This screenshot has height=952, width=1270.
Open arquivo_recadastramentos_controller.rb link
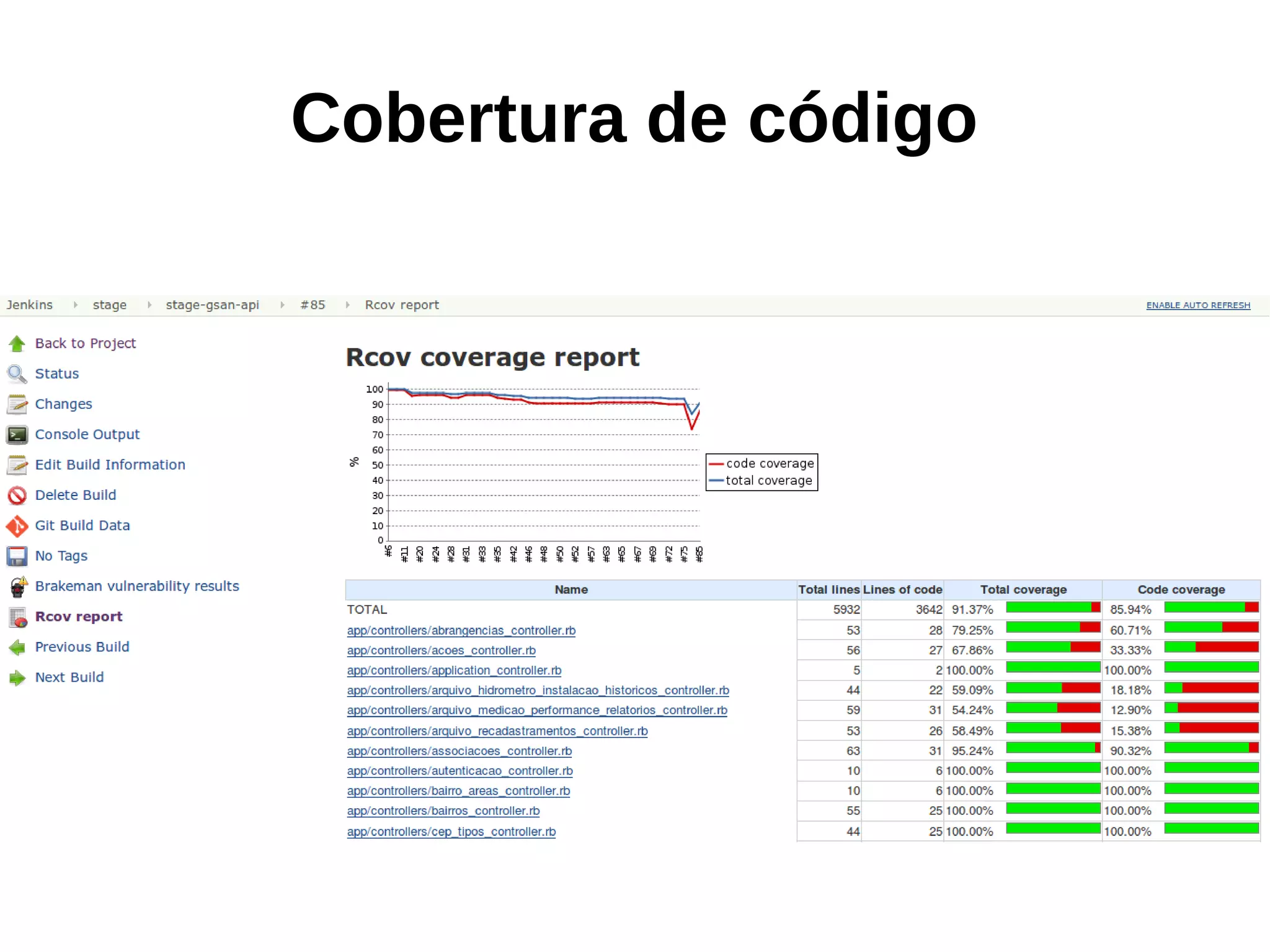tap(497, 731)
